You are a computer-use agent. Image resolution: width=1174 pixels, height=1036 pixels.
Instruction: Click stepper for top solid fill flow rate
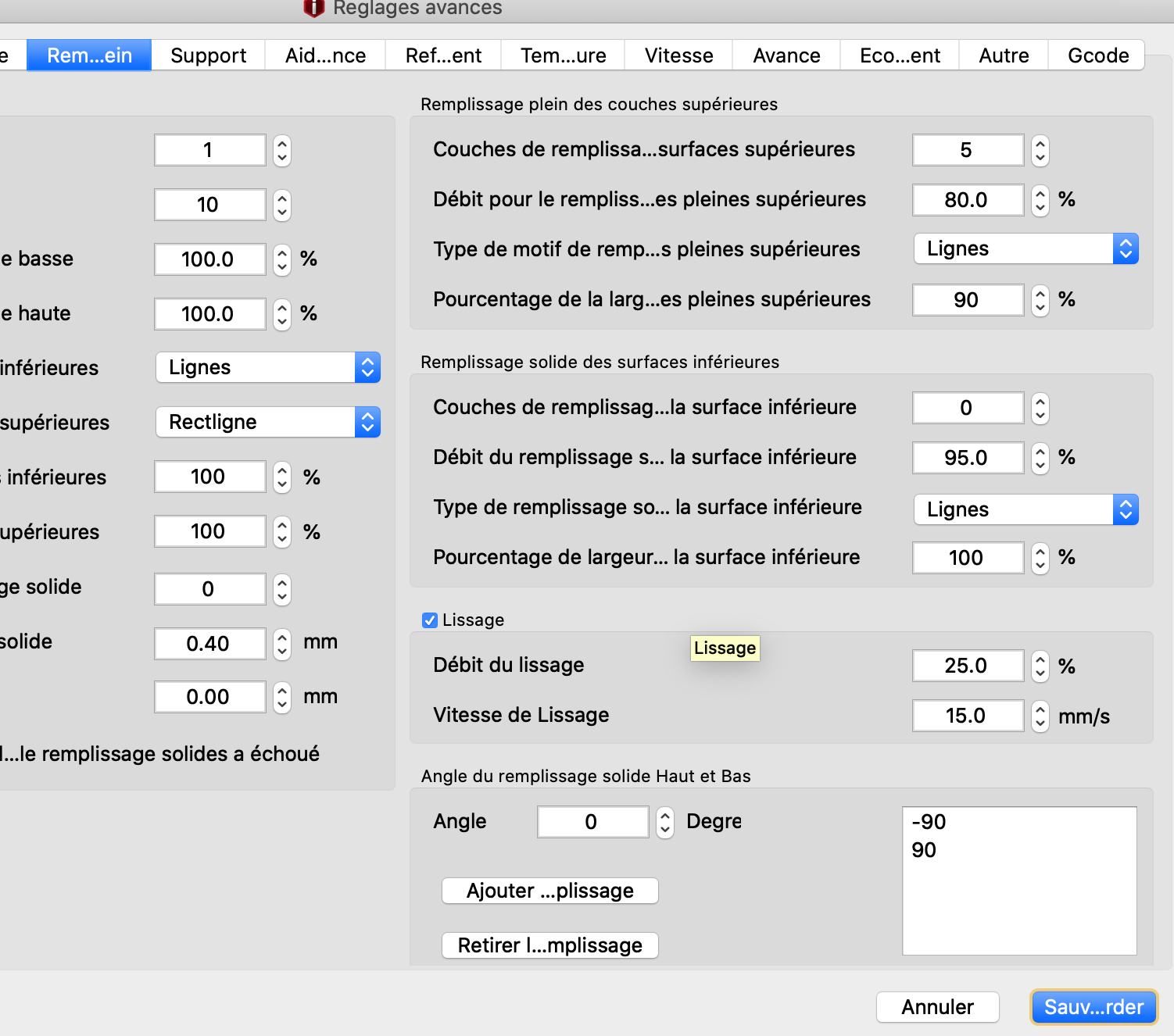[x=1040, y=200]
